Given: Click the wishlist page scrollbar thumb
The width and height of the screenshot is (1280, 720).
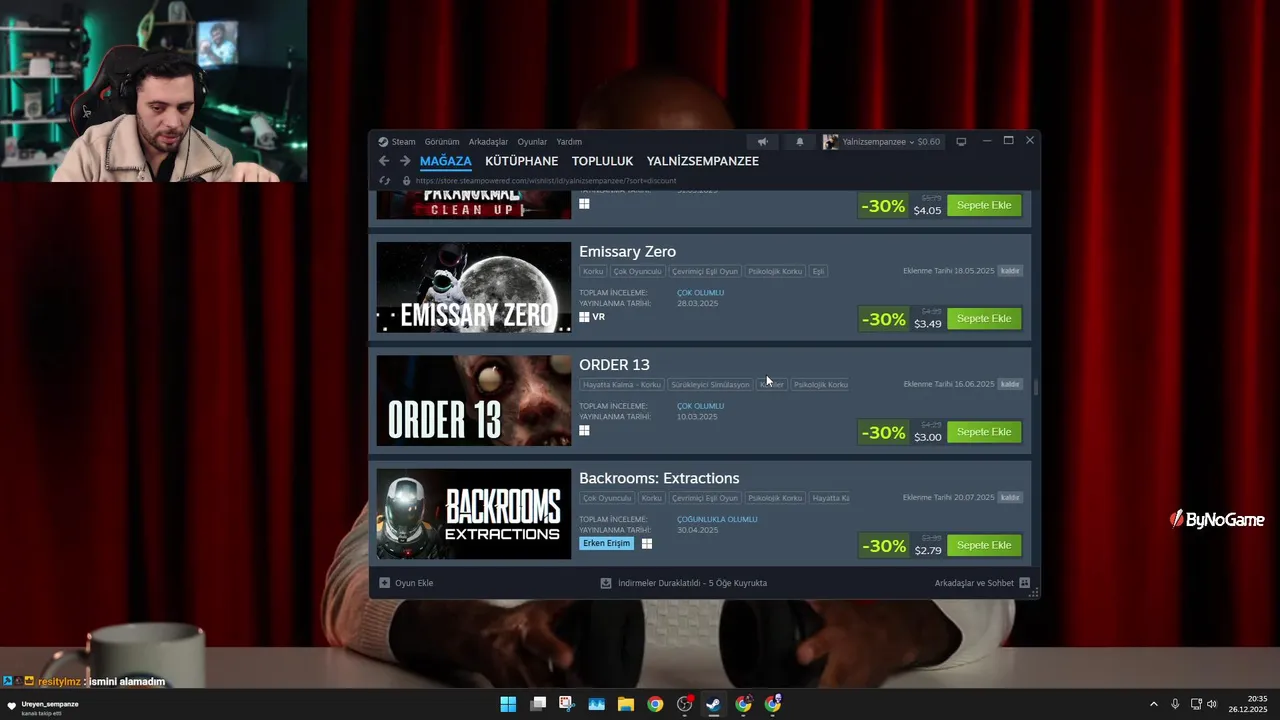Looking at the screenshot, I should click(1036, 388).
